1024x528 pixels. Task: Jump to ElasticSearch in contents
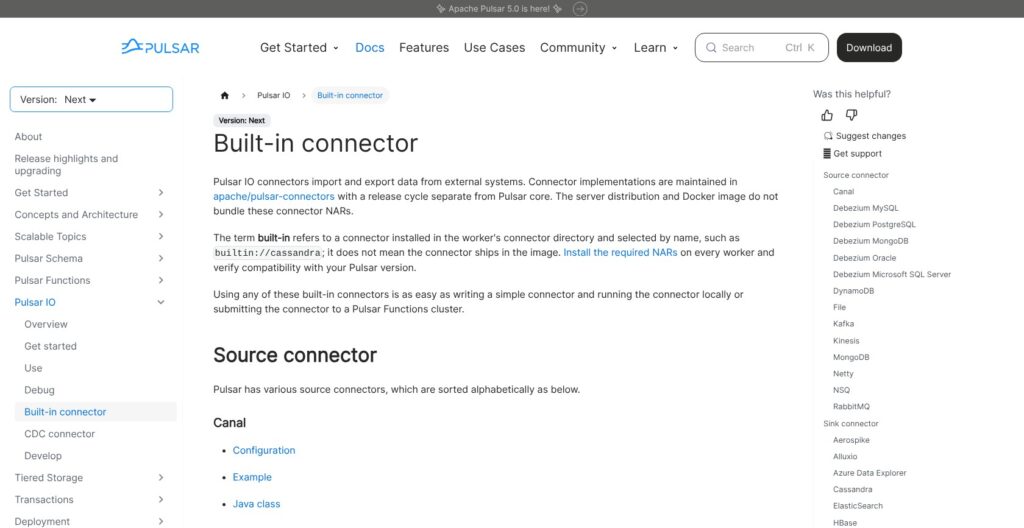click(x=857, y=506)
